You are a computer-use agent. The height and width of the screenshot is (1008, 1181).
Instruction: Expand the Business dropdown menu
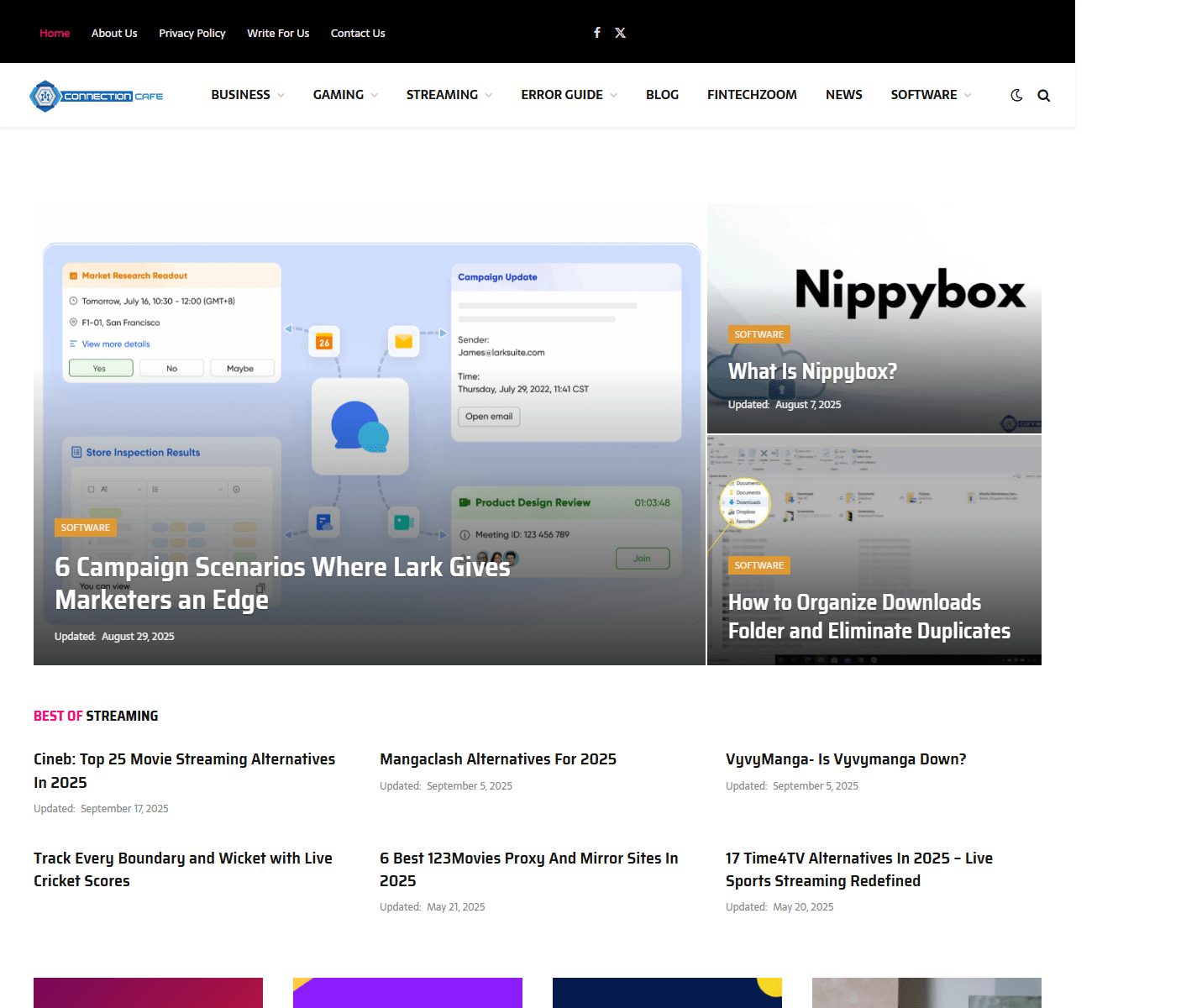[x=248, y=95]
